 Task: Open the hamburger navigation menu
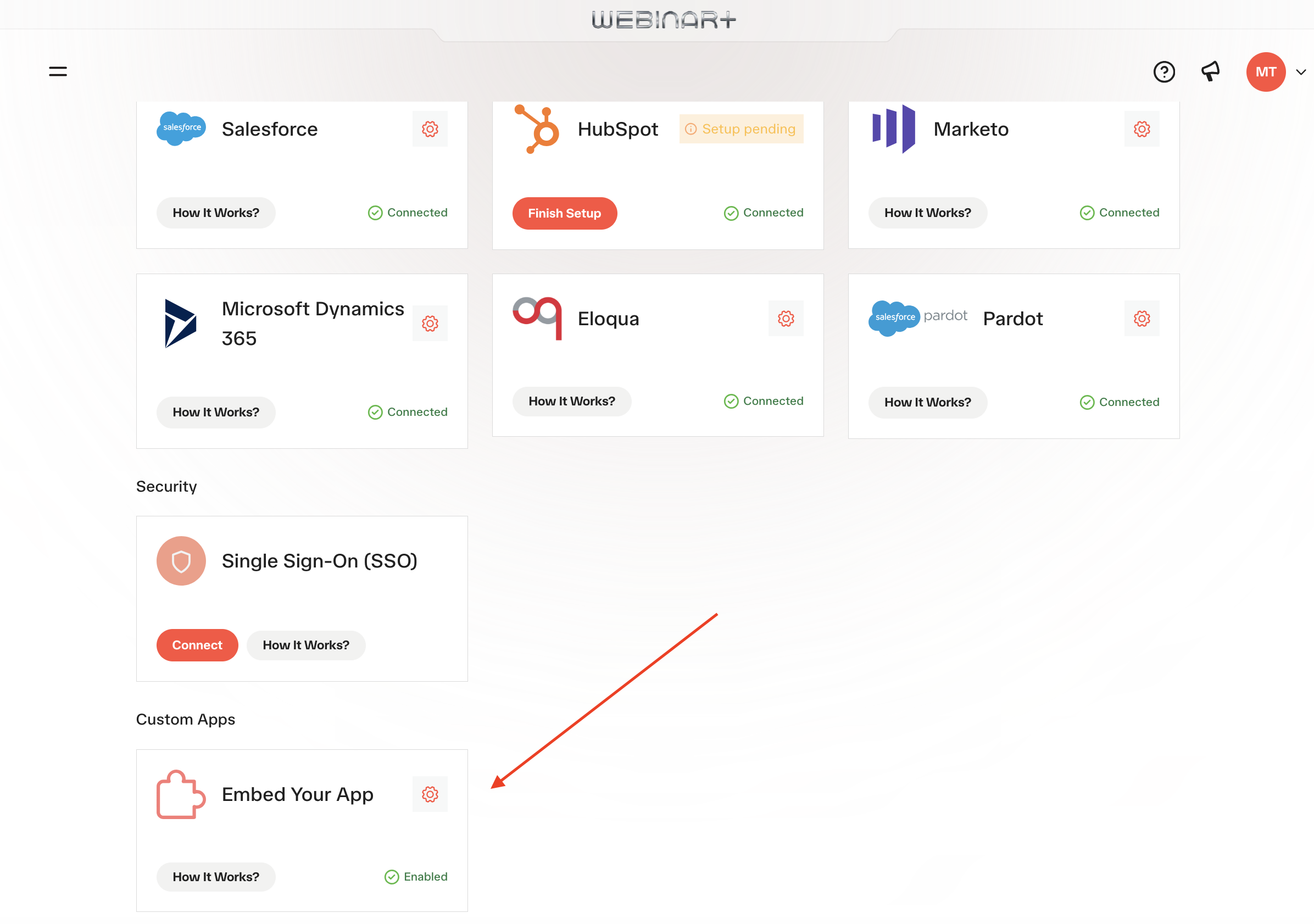click(x=58, y=71)
